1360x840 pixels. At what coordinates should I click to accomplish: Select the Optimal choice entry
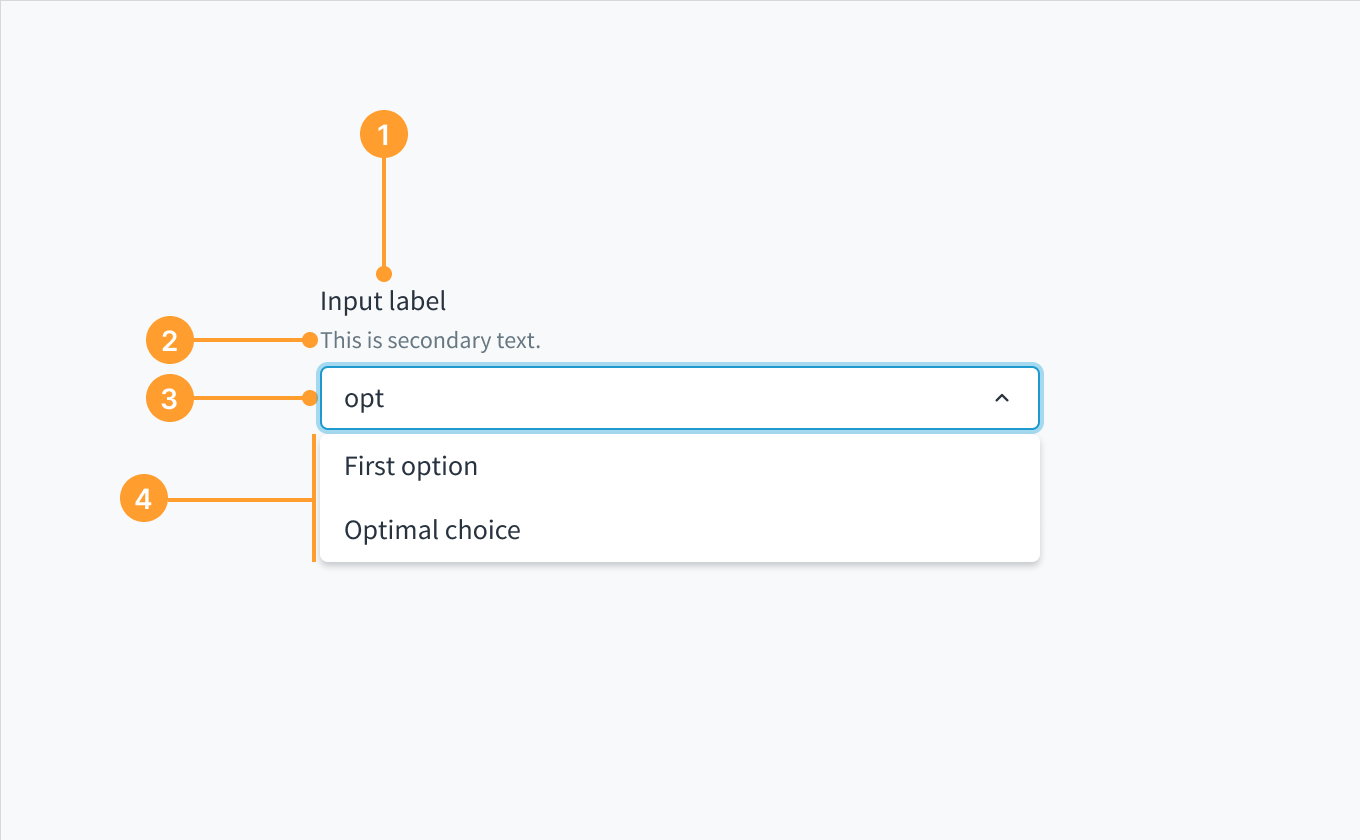click(432, 529)
